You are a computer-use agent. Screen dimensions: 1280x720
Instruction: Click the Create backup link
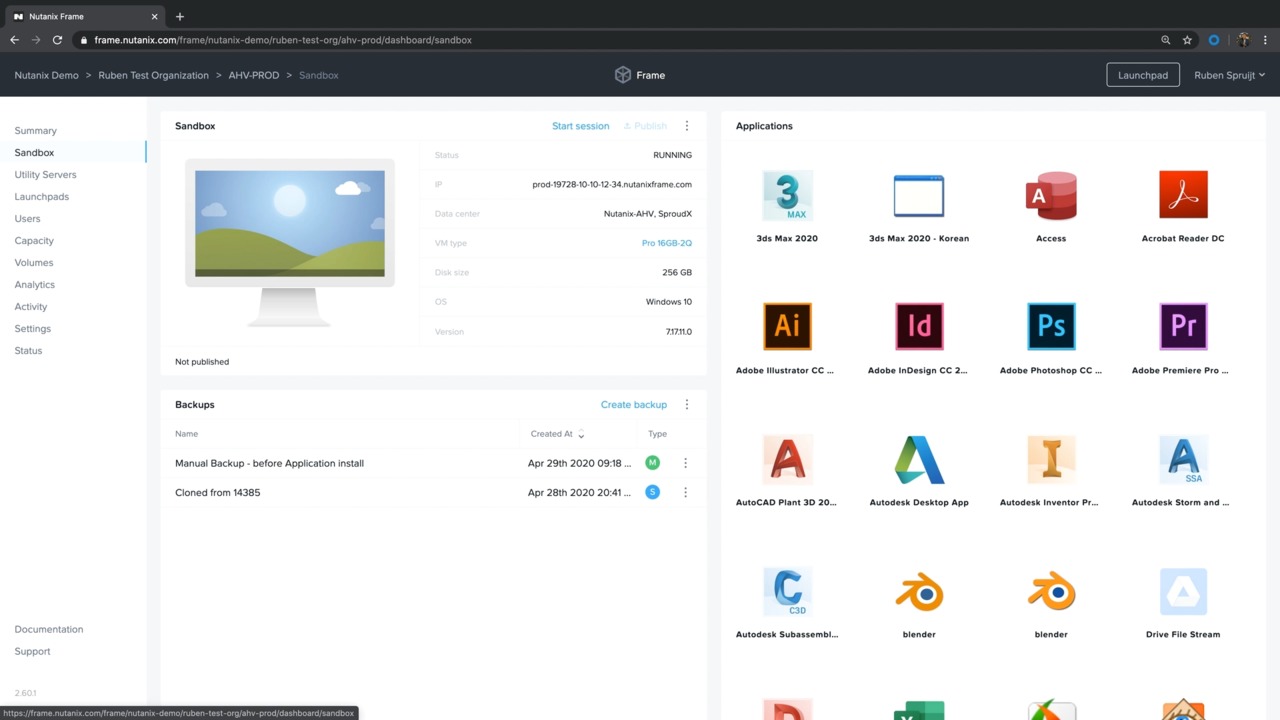tap(633, 405)
